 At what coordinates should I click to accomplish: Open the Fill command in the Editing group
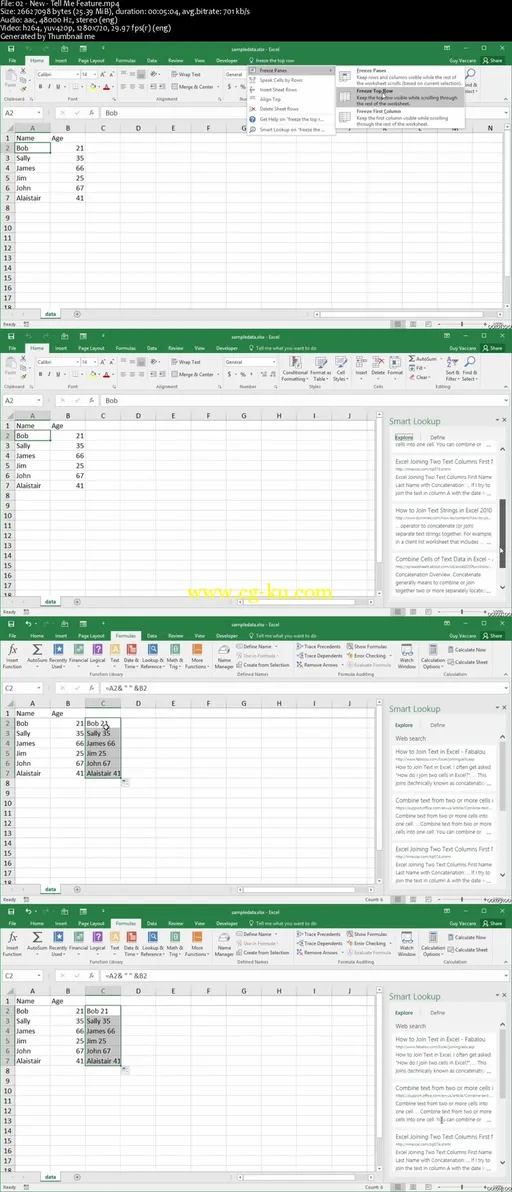[x=419, y=367]
